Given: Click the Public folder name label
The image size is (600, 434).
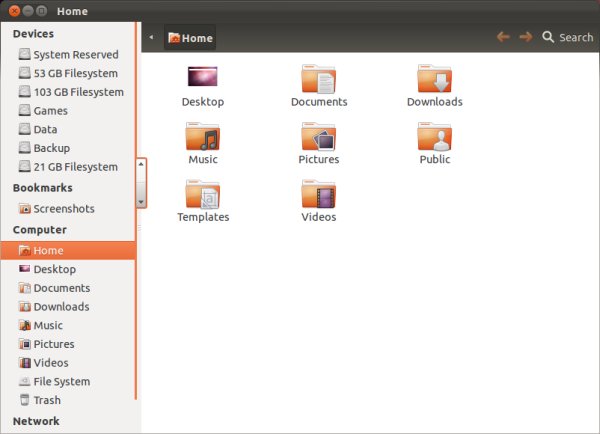Looking at the screenshot, I should click(435, 159).
